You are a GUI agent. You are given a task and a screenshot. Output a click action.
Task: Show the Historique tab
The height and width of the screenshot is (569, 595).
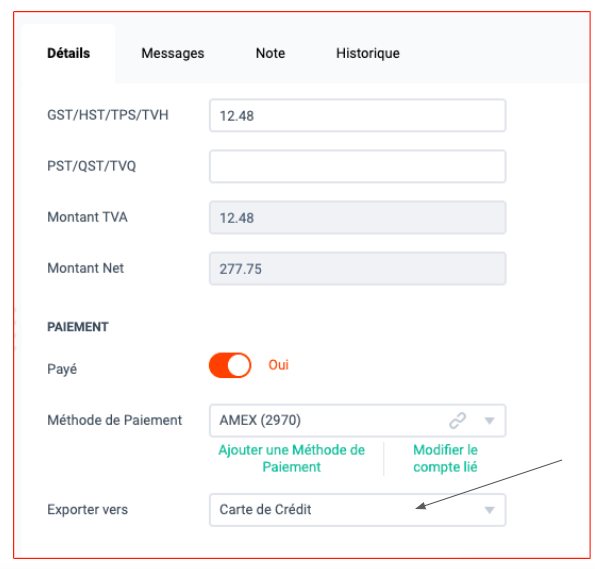[368, 53]
